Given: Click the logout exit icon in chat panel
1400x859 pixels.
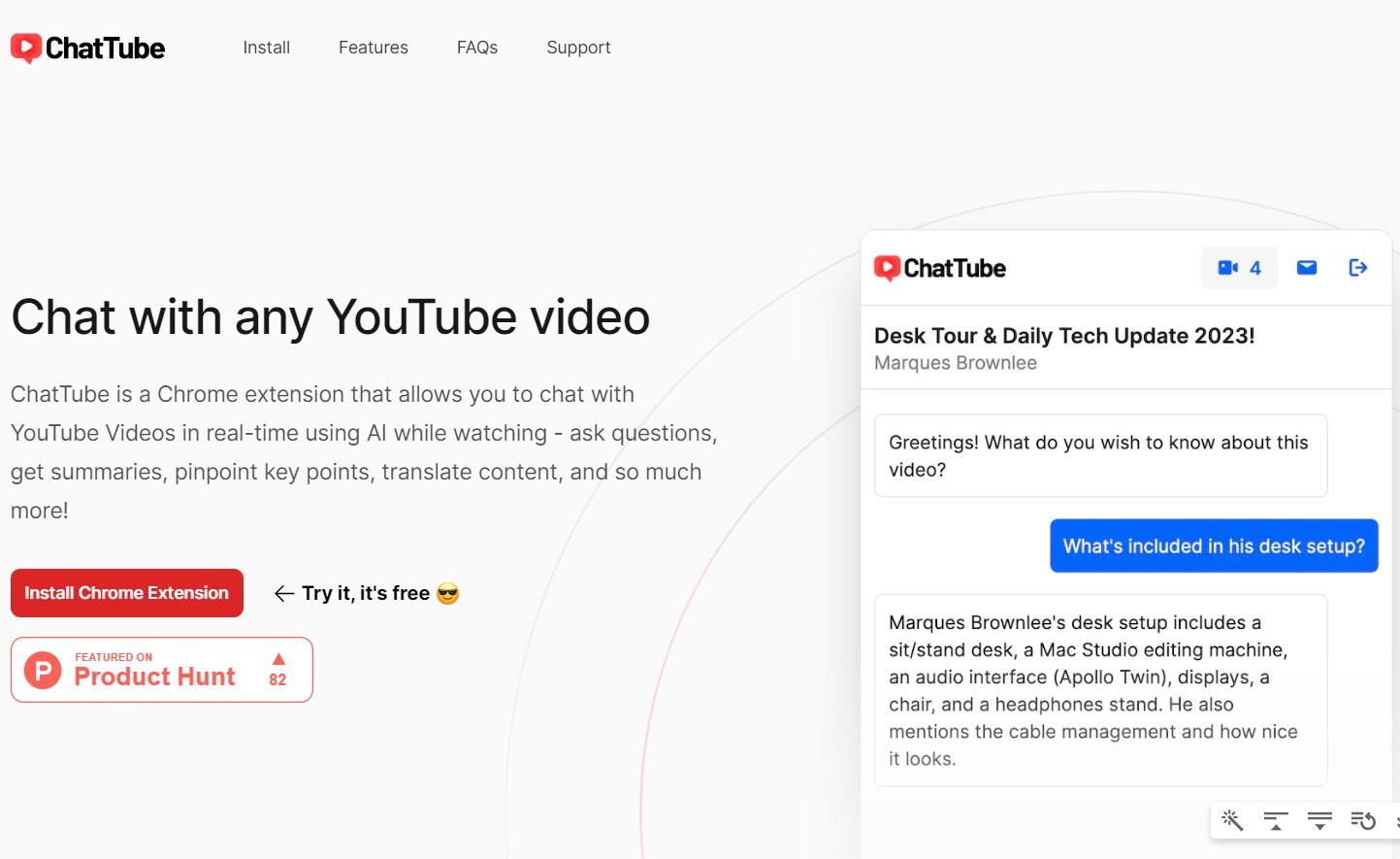Looking at the screenshot, I should coord(1358,268).
